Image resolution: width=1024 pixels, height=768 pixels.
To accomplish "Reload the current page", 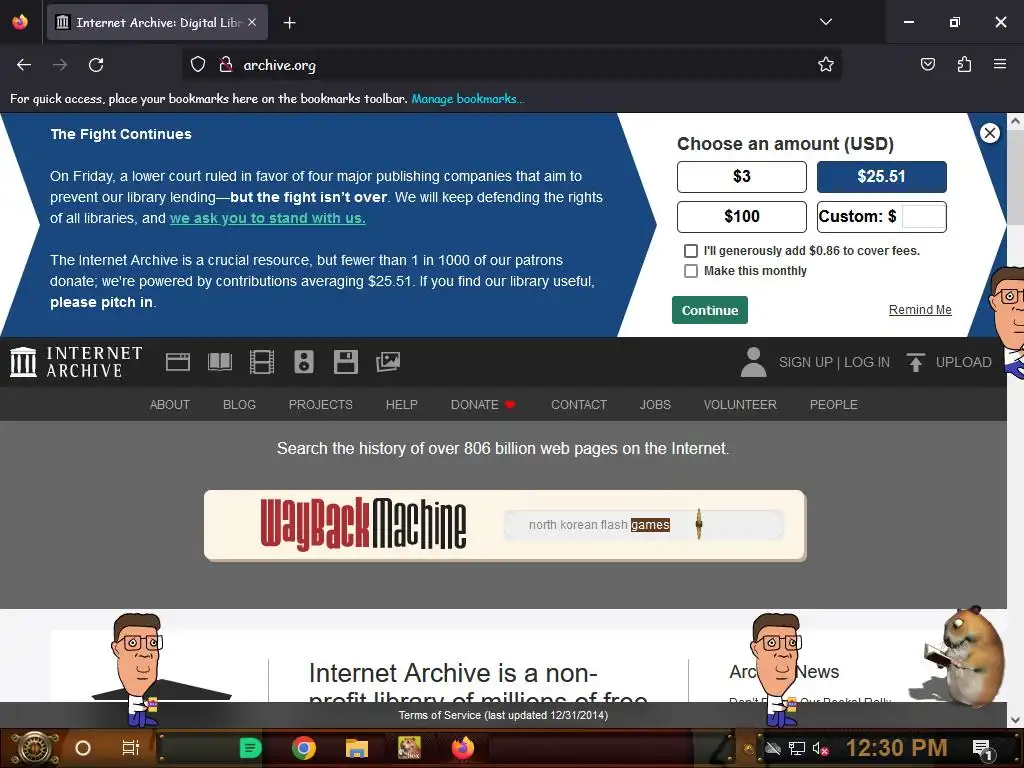I will pyautogui.click(x=96, y=65).
